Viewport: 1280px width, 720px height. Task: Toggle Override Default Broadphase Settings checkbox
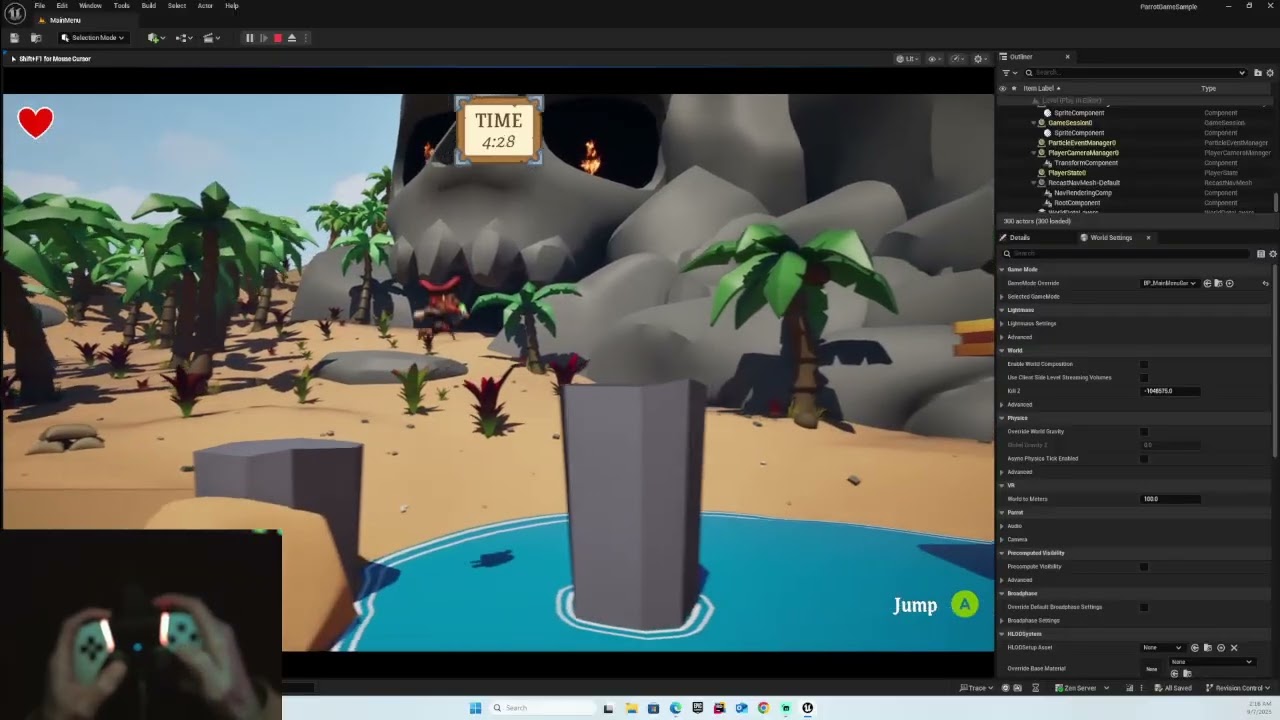coord(1144,607)
